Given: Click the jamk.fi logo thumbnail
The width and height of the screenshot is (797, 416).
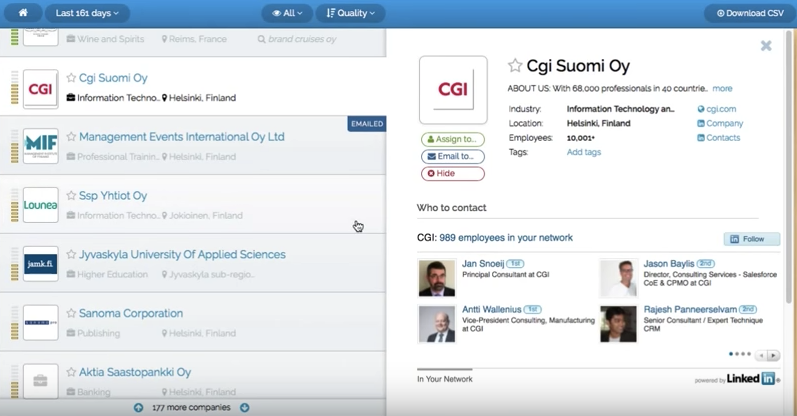Looking at the screenshot, I should tap(41, 264).
